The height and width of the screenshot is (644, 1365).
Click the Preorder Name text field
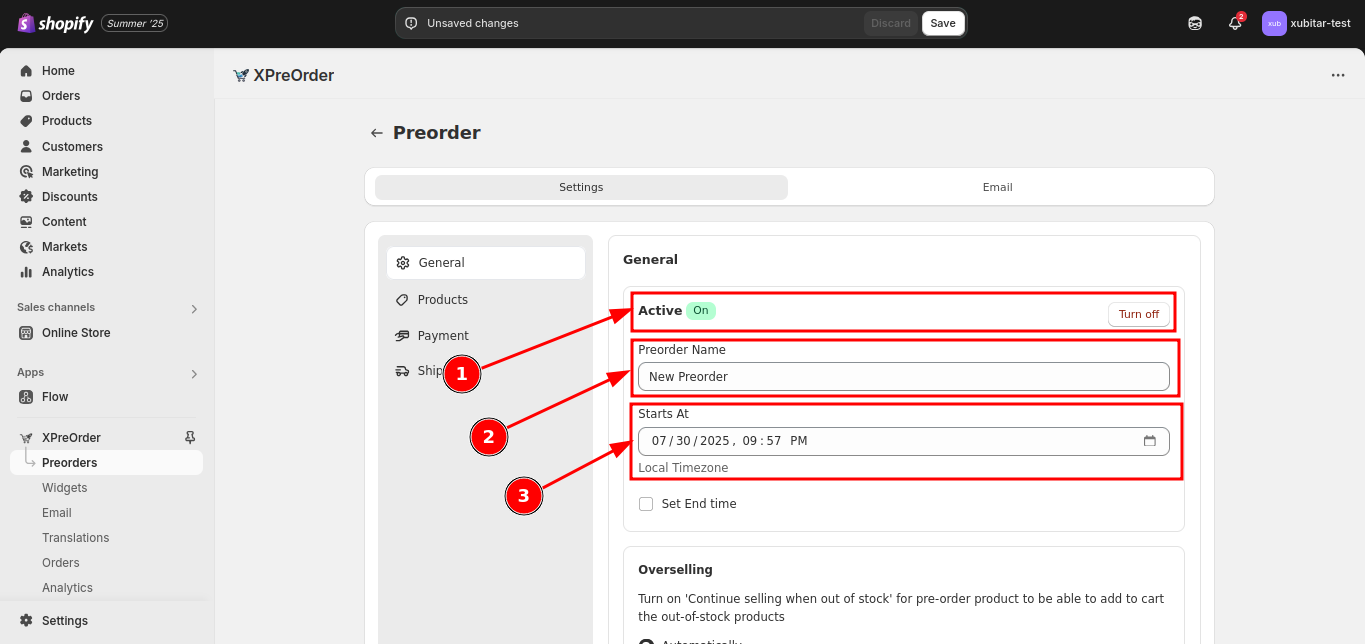[903, 377]
